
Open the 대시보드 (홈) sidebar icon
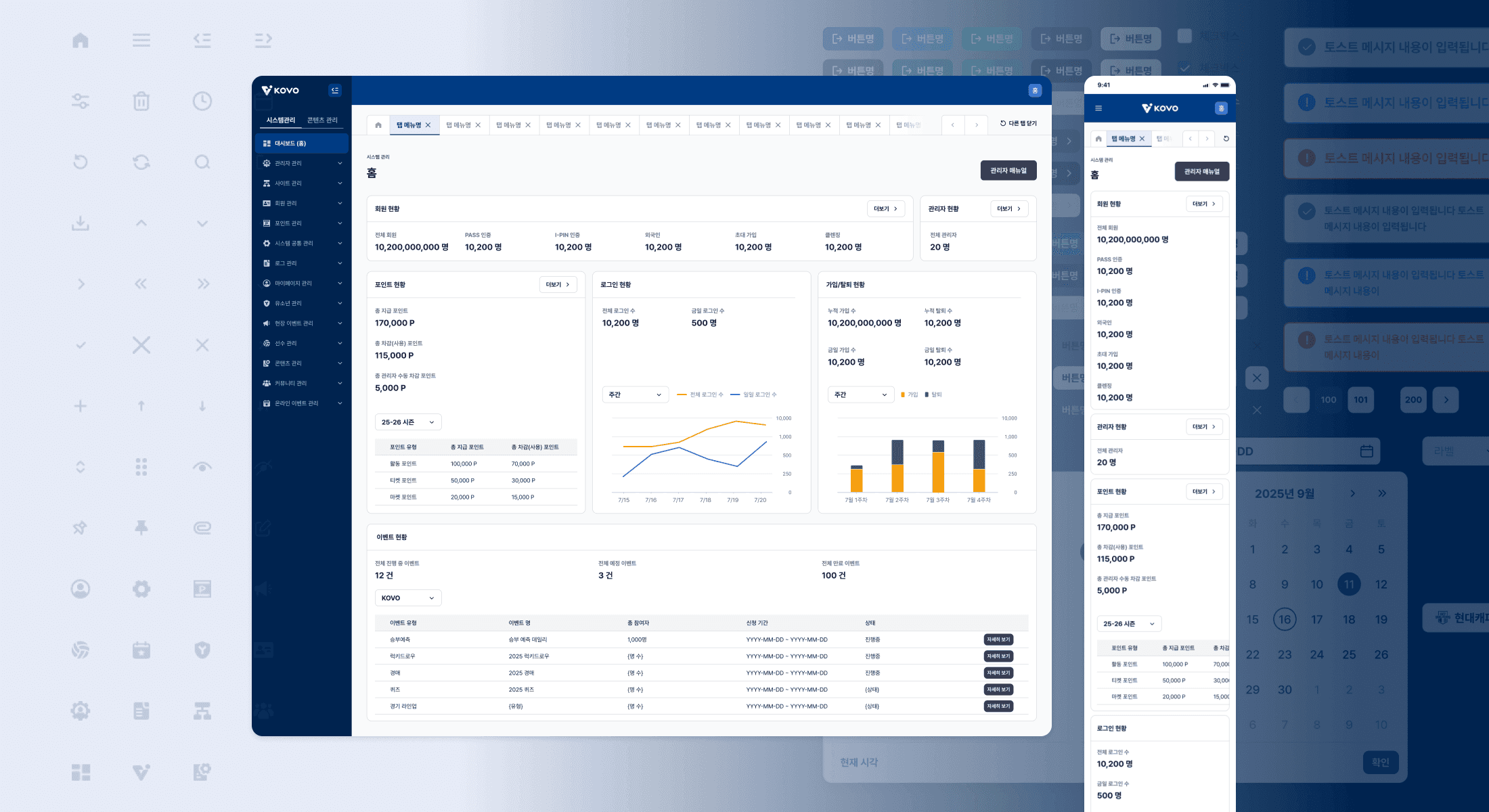click(266, 143)
